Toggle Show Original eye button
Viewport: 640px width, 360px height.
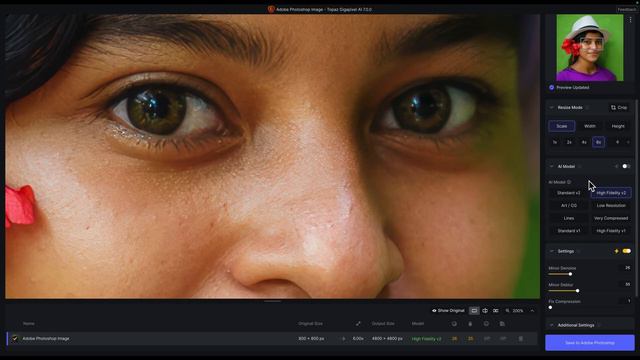(x=448, y=311)
